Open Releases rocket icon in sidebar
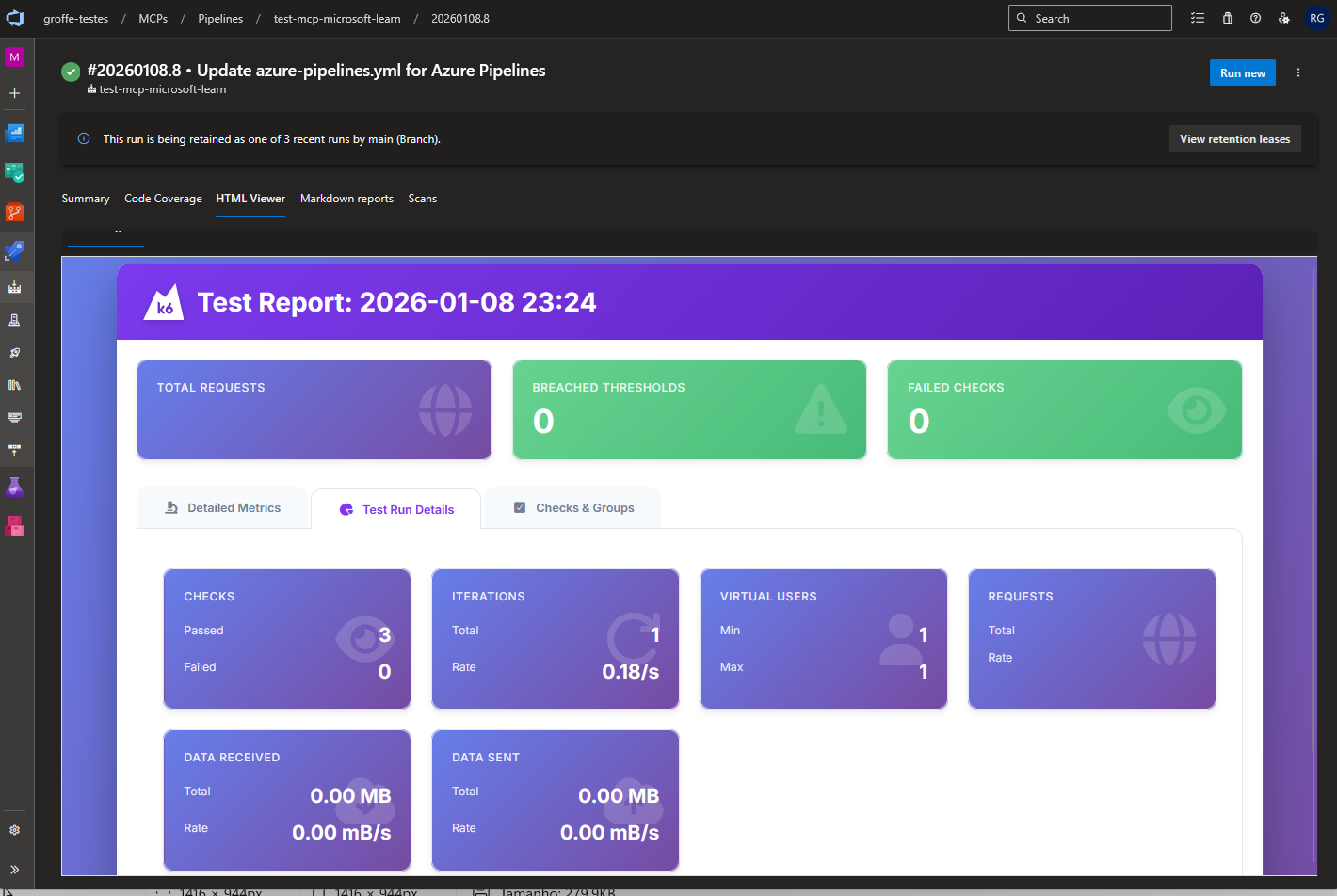 [x=14, y=353]
